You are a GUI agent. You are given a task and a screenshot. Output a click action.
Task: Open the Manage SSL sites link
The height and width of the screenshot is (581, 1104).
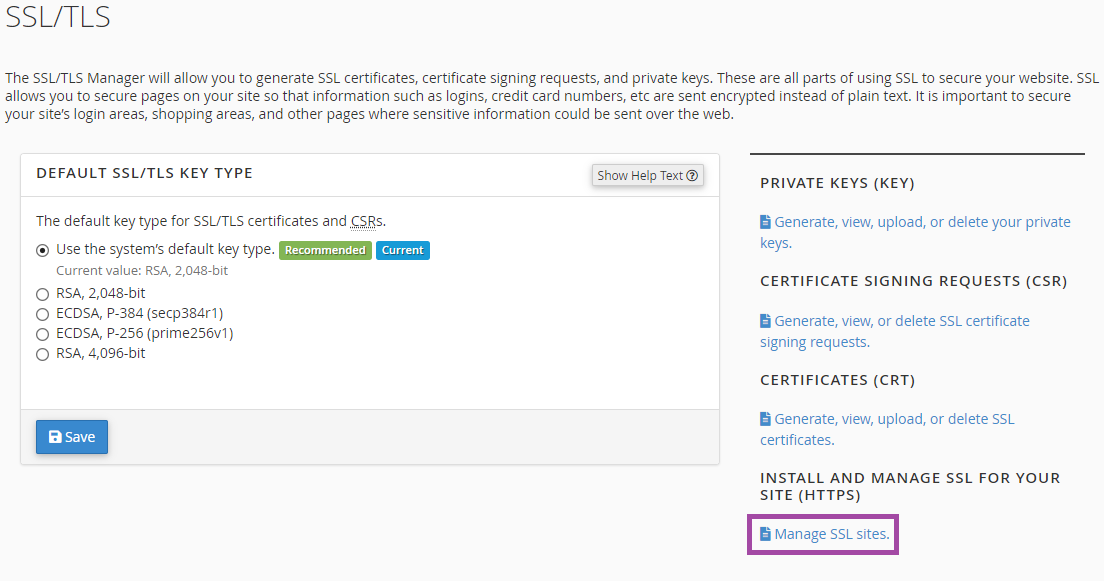point(824,534)
